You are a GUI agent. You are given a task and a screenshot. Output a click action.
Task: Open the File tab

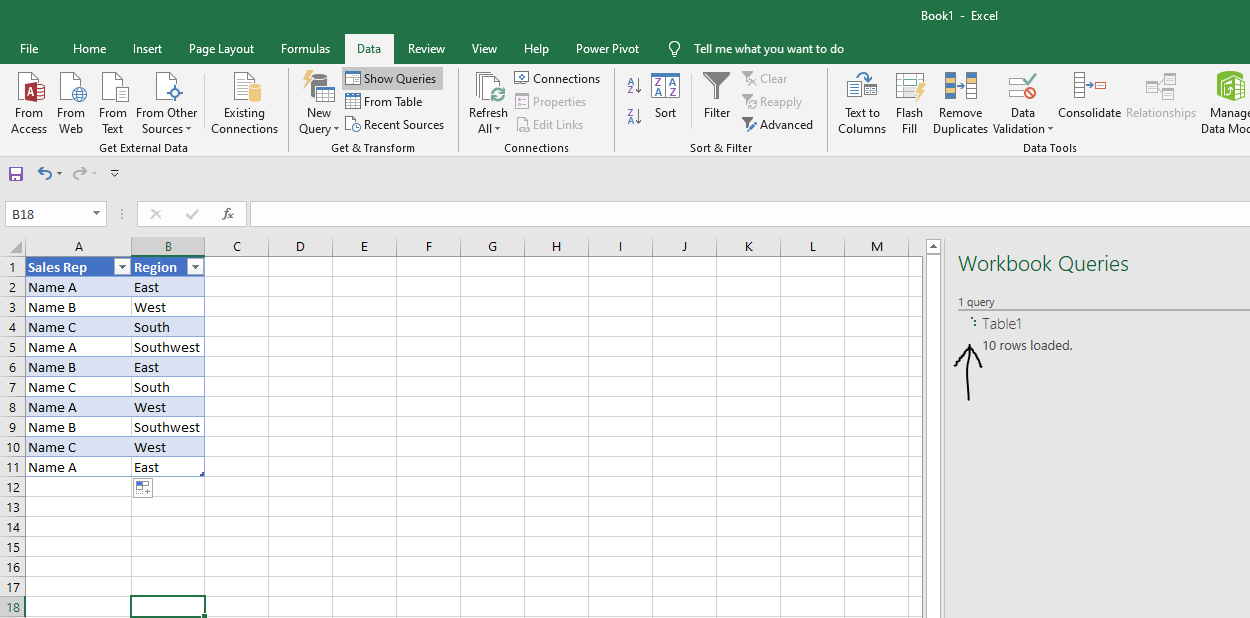coord(29,49)
